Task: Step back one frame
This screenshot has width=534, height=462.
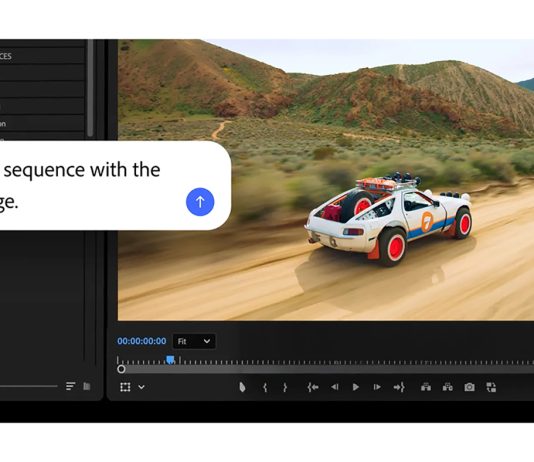Action: (x=335, y=387)
